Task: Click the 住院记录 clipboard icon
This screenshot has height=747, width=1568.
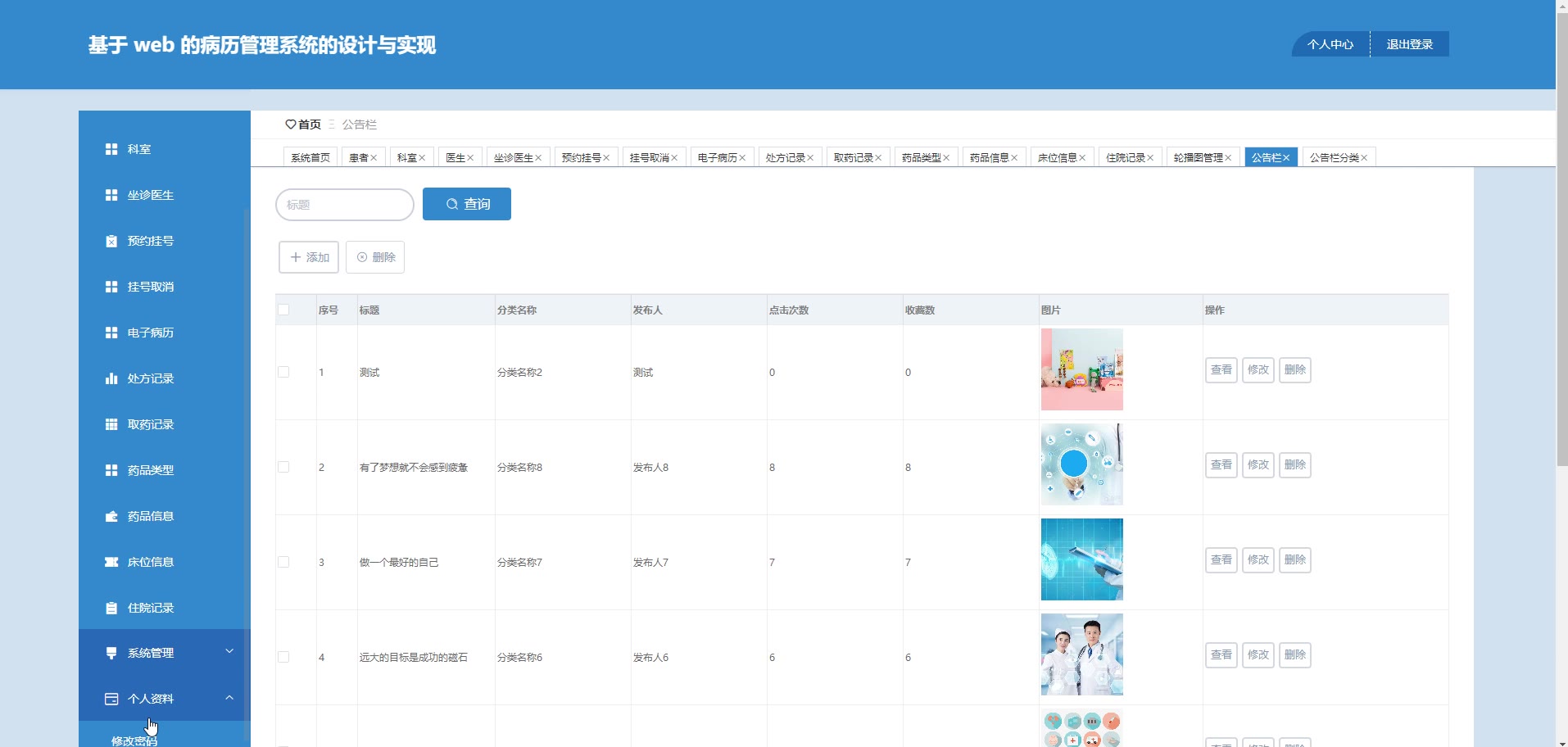Action: tap(111, 608)
